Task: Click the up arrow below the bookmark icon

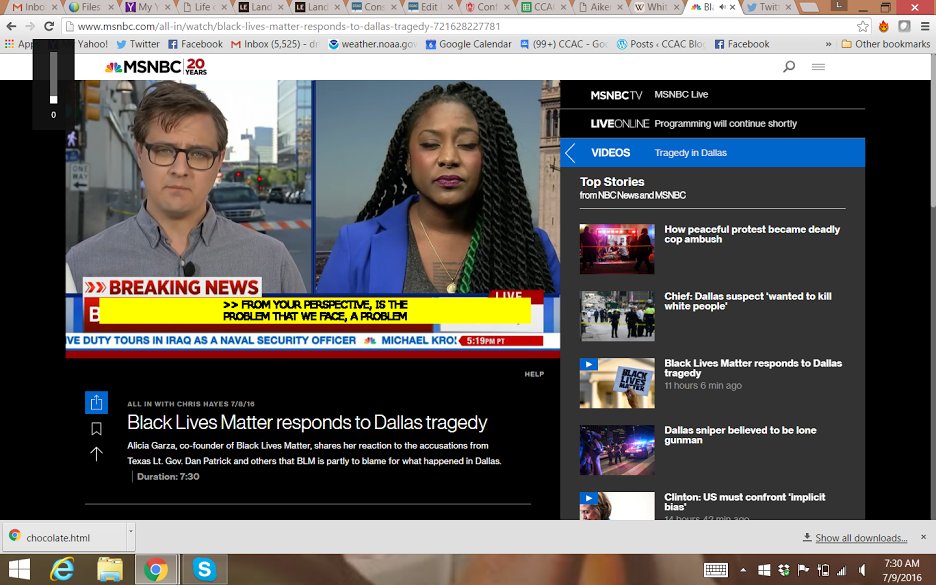Action: coord(96,454)
